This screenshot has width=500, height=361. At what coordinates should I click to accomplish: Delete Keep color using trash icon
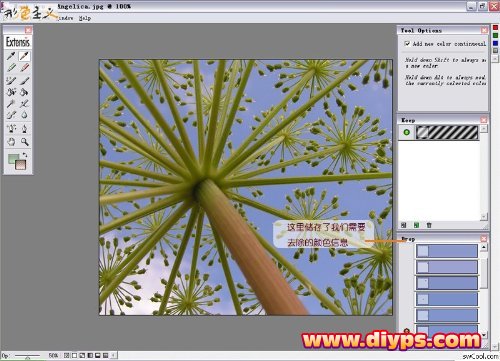(x=429, y=225)
